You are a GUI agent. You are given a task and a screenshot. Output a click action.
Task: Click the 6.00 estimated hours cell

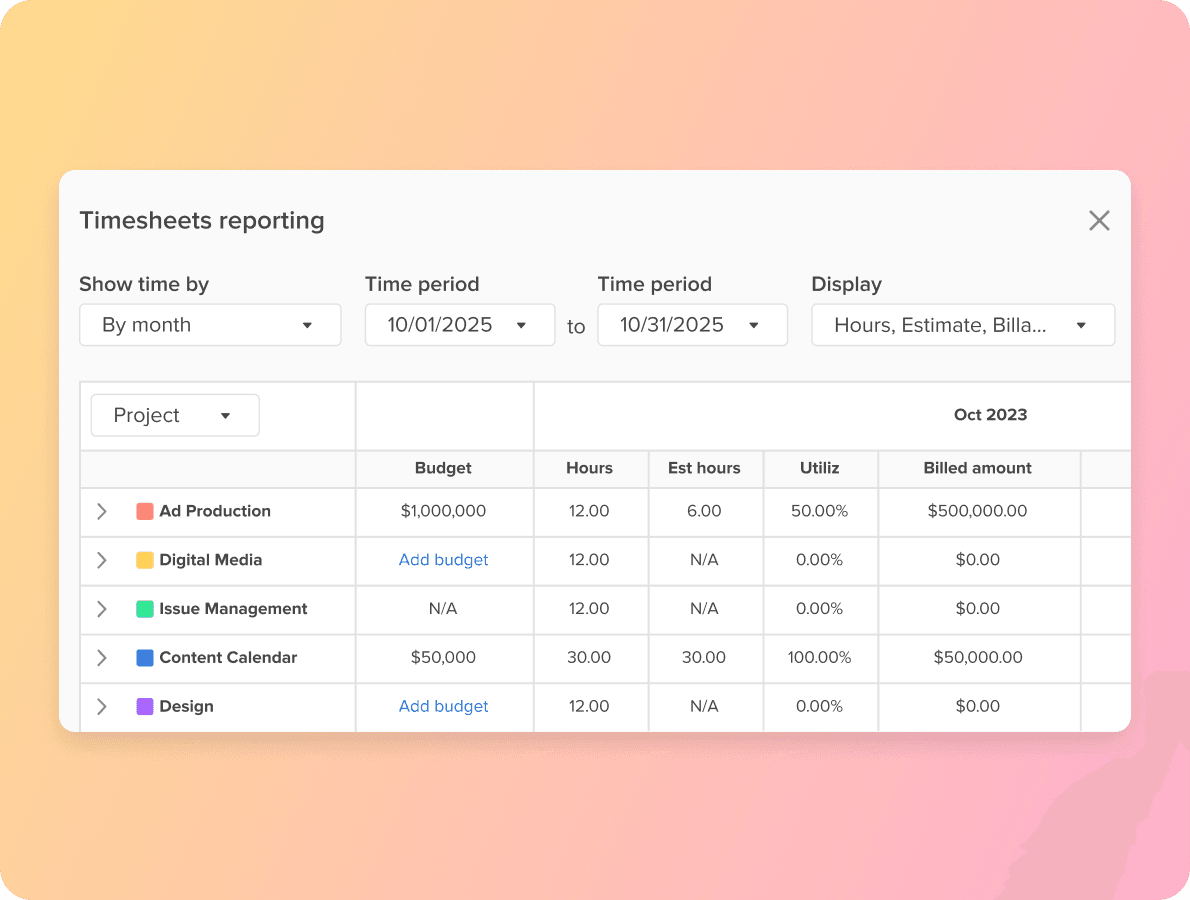(x=704, y=511)
